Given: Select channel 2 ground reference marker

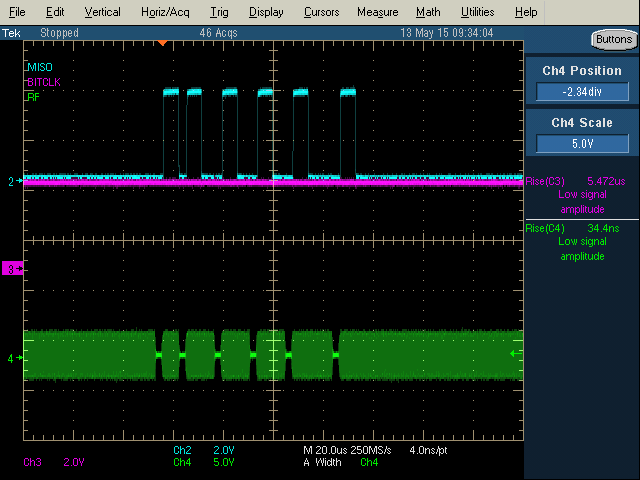Looking at the screenshot, I should pyautogui.click(x=15, y=181).
